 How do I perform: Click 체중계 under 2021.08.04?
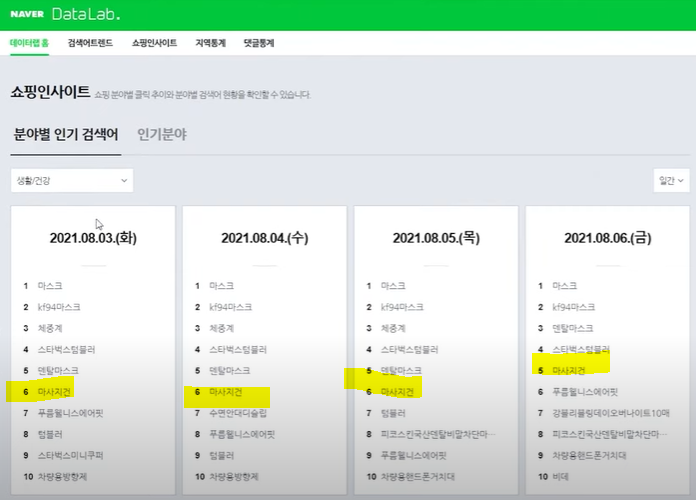[x=221, y=329]
